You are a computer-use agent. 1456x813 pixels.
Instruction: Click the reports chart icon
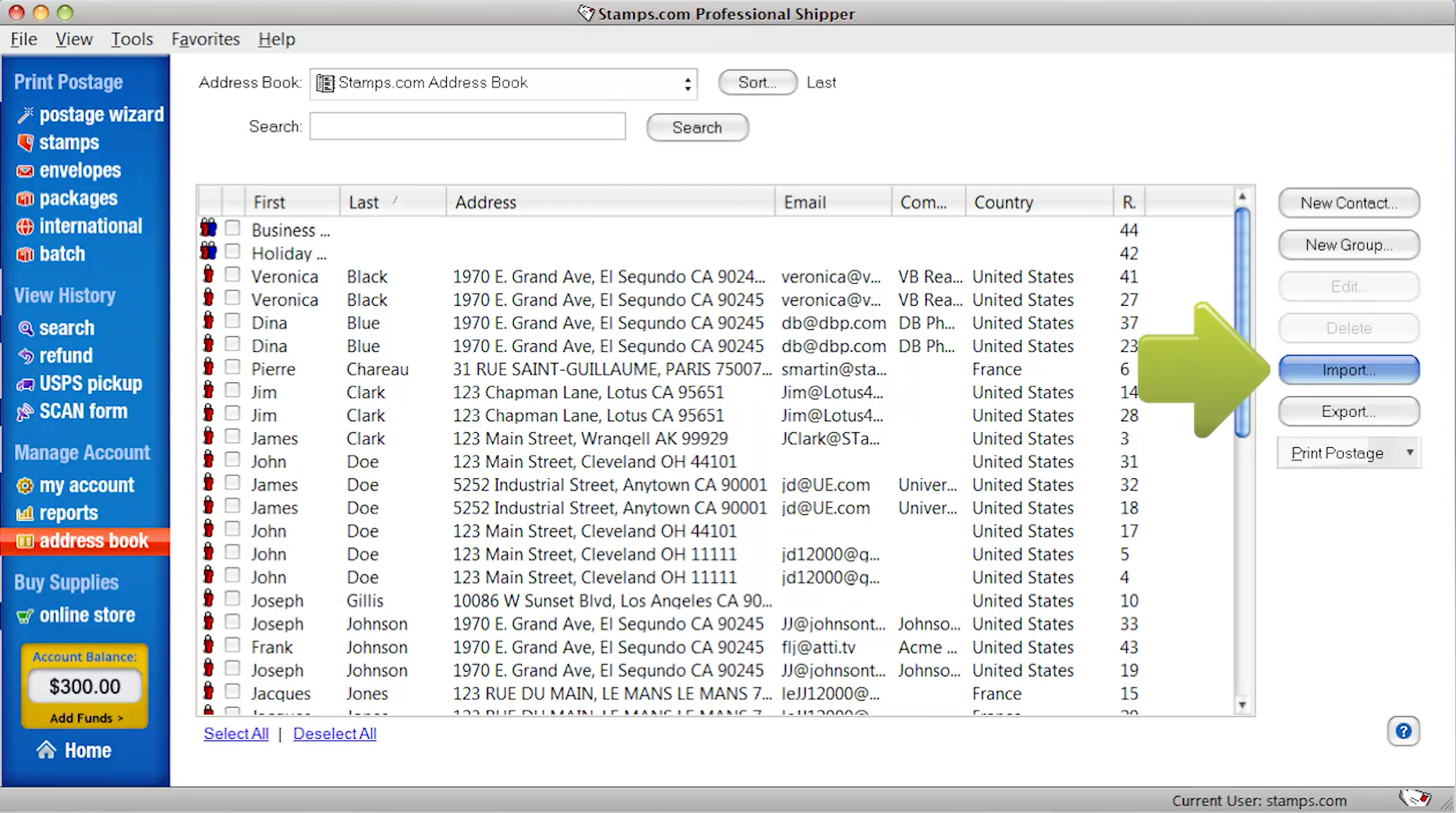coord(26,513)
